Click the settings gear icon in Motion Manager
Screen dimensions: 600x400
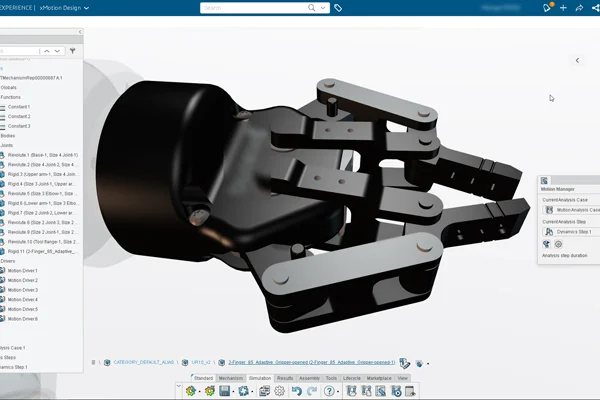pos(558,244)
